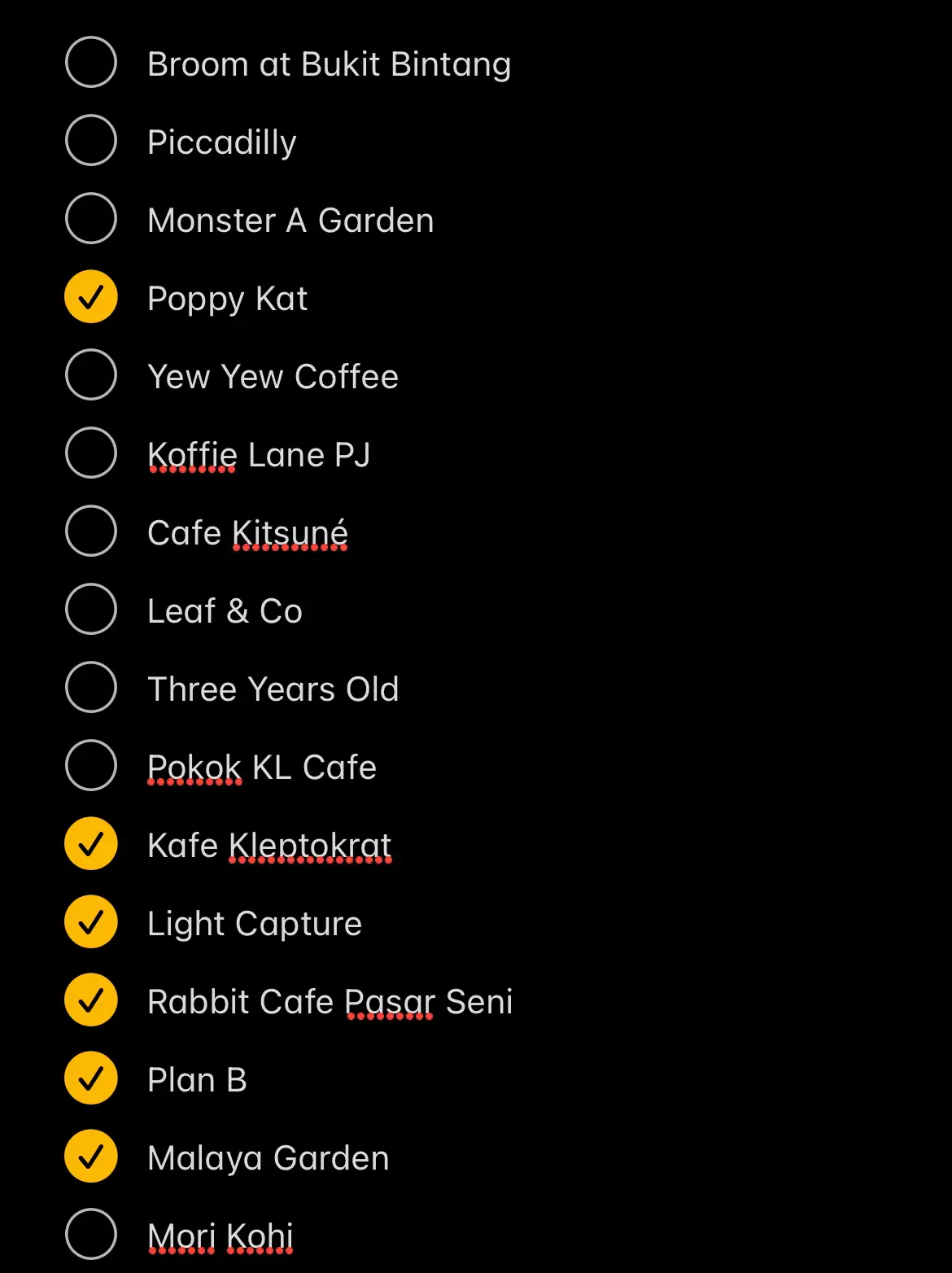Click the underlined word Koffie
Image resolution: width=952 pixels, height=1273 pixels.
[x=192, y=455]
